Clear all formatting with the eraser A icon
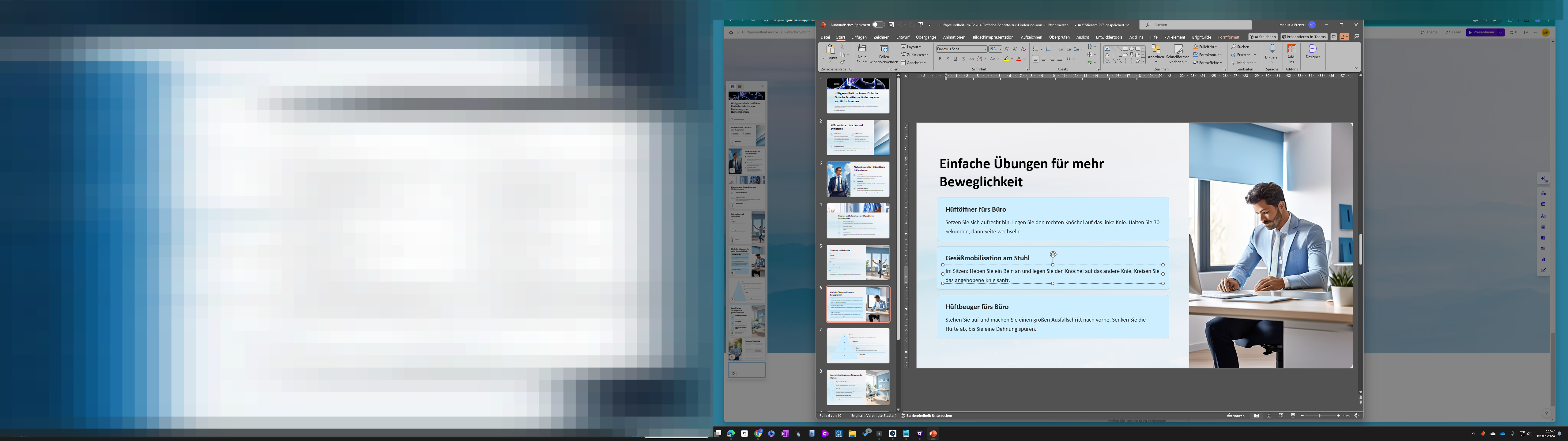The width and height of the screenshot is (1568, 441). click(x=1024, y=49)
